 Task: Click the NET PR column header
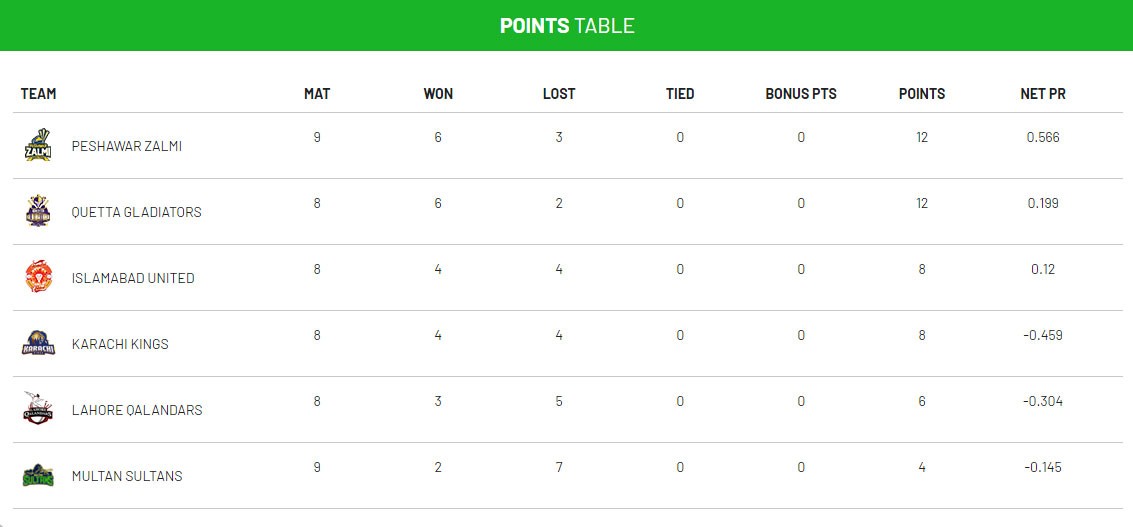coord(1043,94)
